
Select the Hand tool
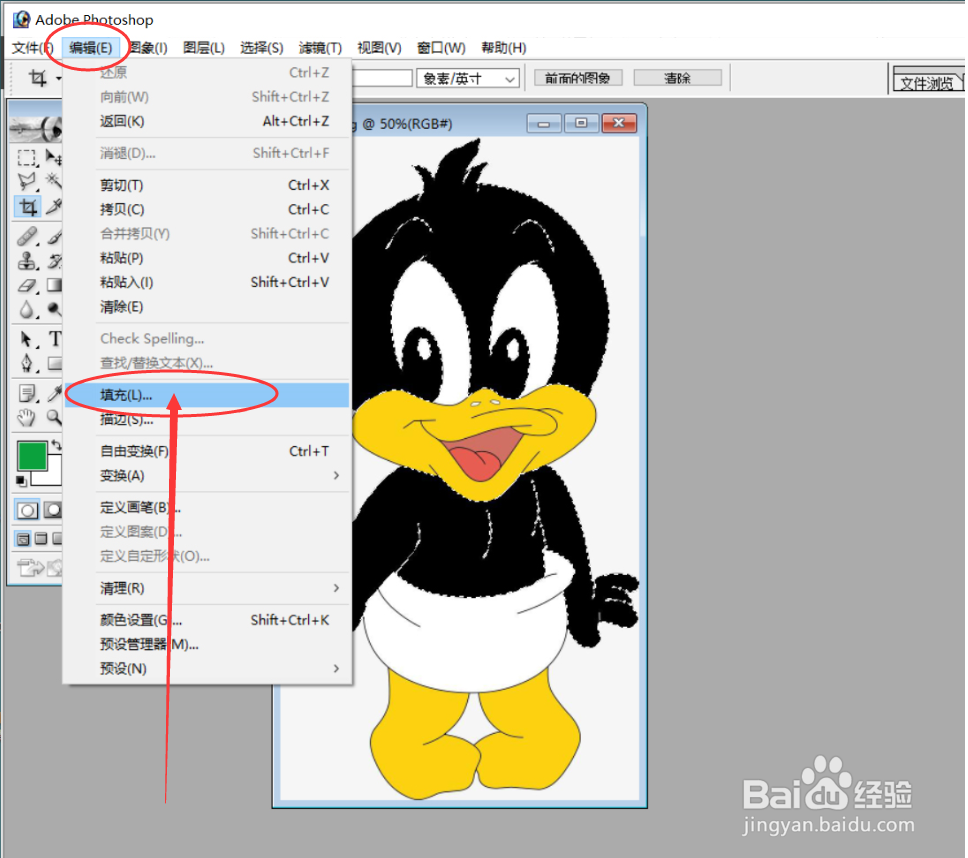27,418
